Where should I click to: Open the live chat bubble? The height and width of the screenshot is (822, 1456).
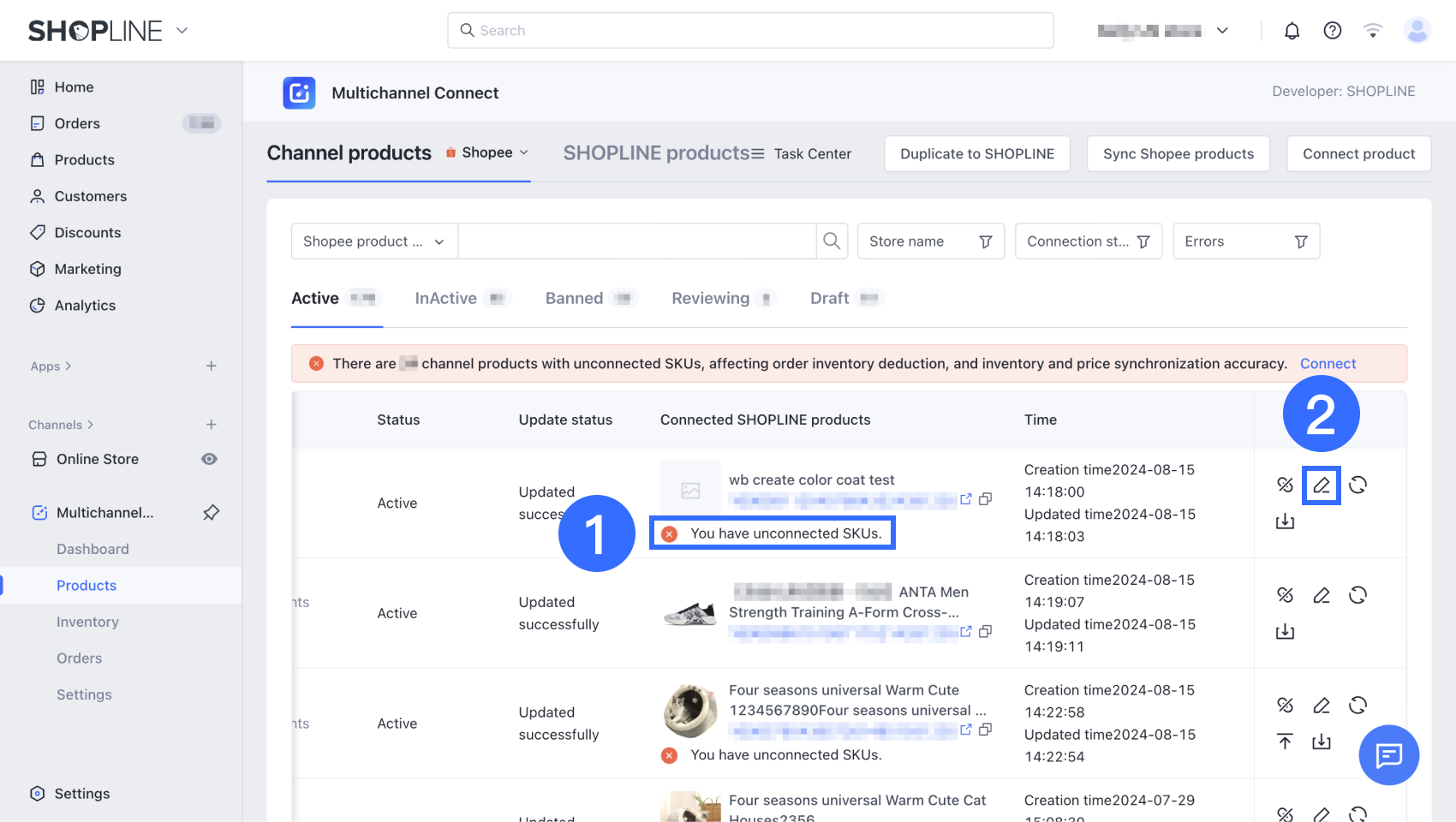pyautogui.click(x=1388, y=754)
